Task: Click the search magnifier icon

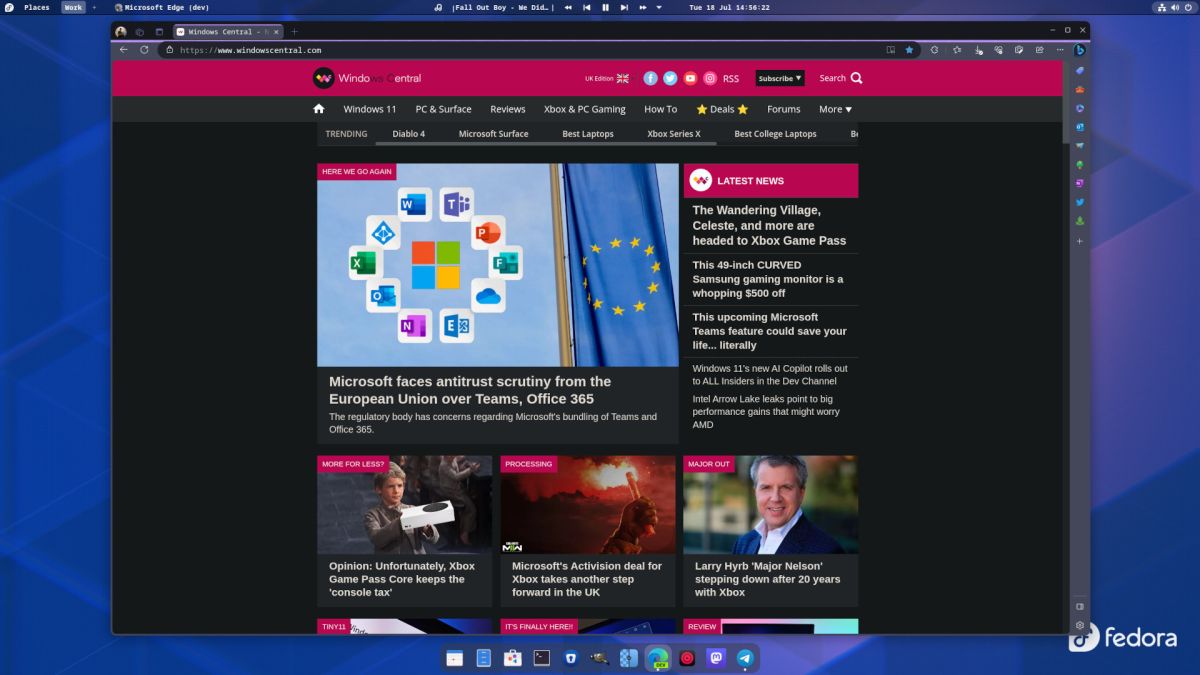Action: point(856,78)
